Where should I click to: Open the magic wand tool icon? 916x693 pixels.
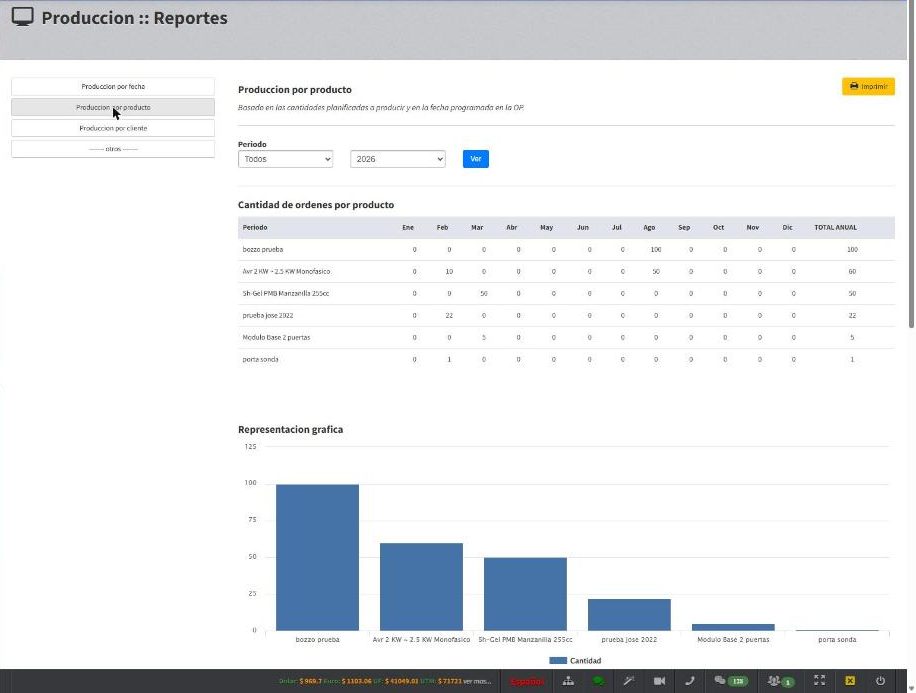coord(629,681)
